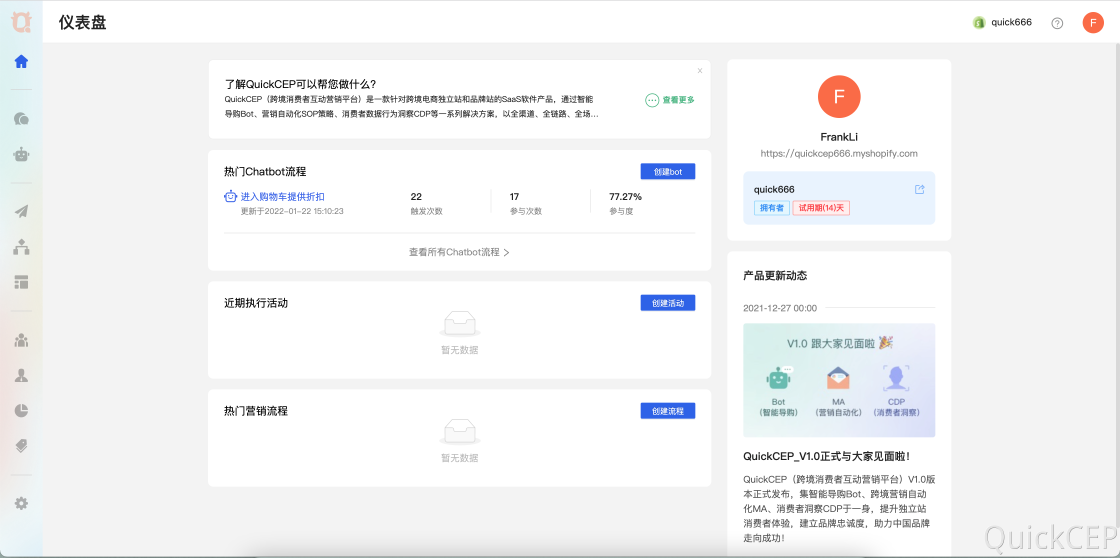The height and width of the screenshot is (558, 1120).
Task: Open the tags sidebar icon
Action: [x=21, y=446]
